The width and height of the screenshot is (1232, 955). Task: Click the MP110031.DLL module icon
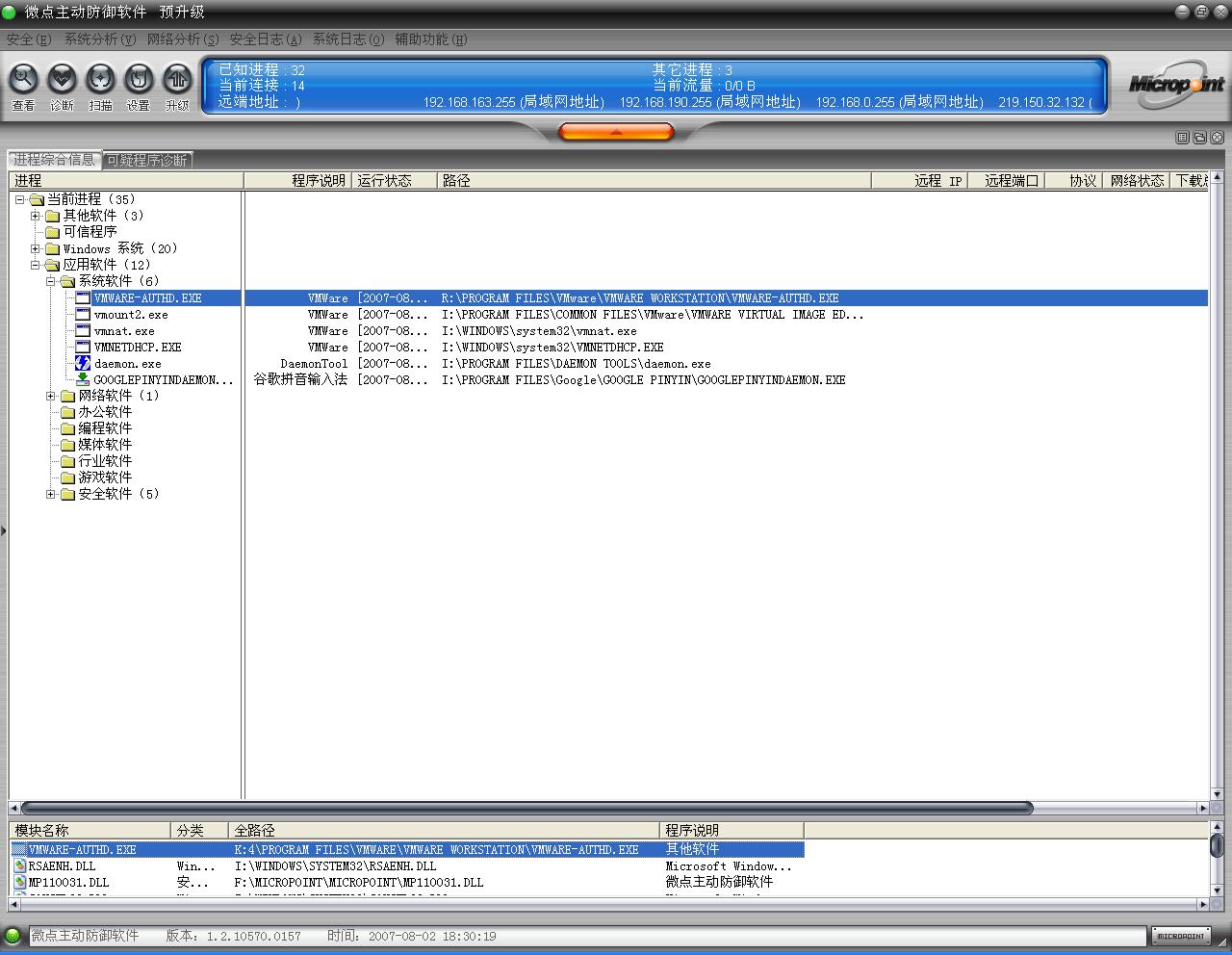20,883
